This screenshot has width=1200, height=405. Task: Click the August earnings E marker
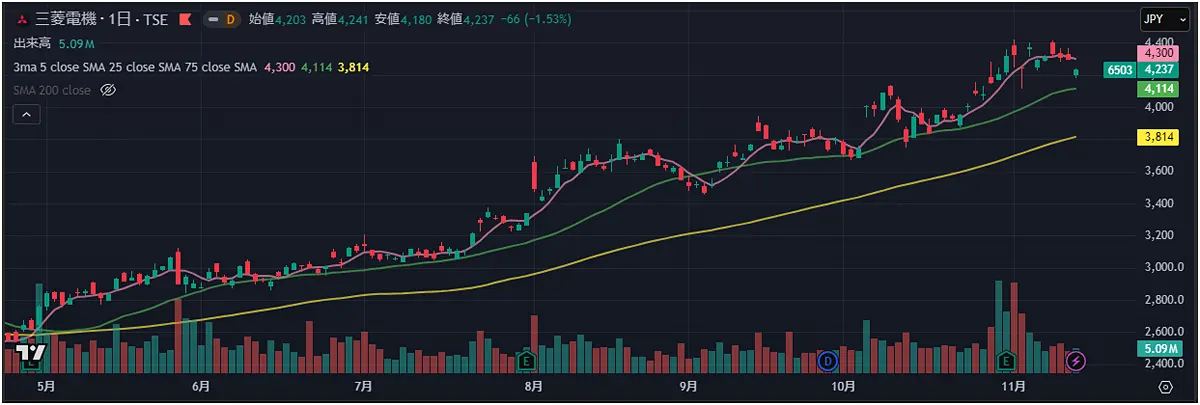527,359
